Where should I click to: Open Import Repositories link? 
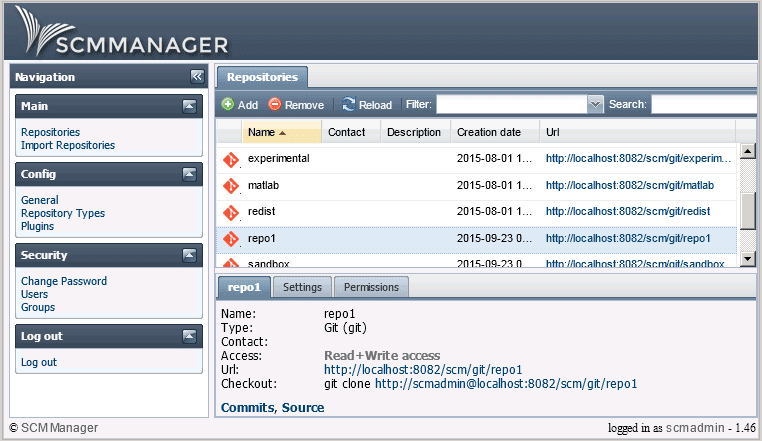[x=68, y=145]
